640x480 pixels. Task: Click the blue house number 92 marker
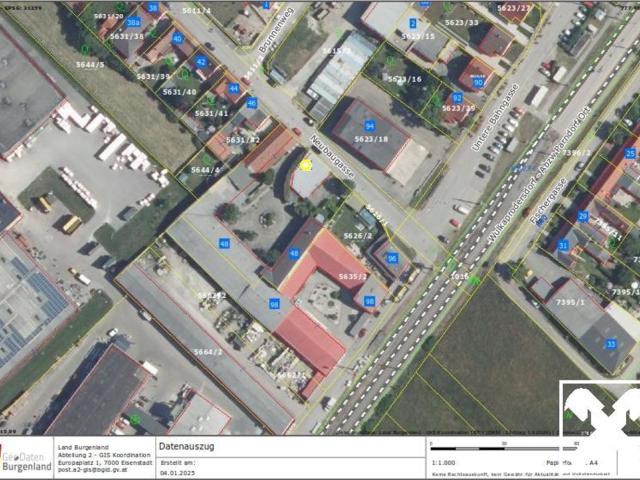tap(457, 98)
